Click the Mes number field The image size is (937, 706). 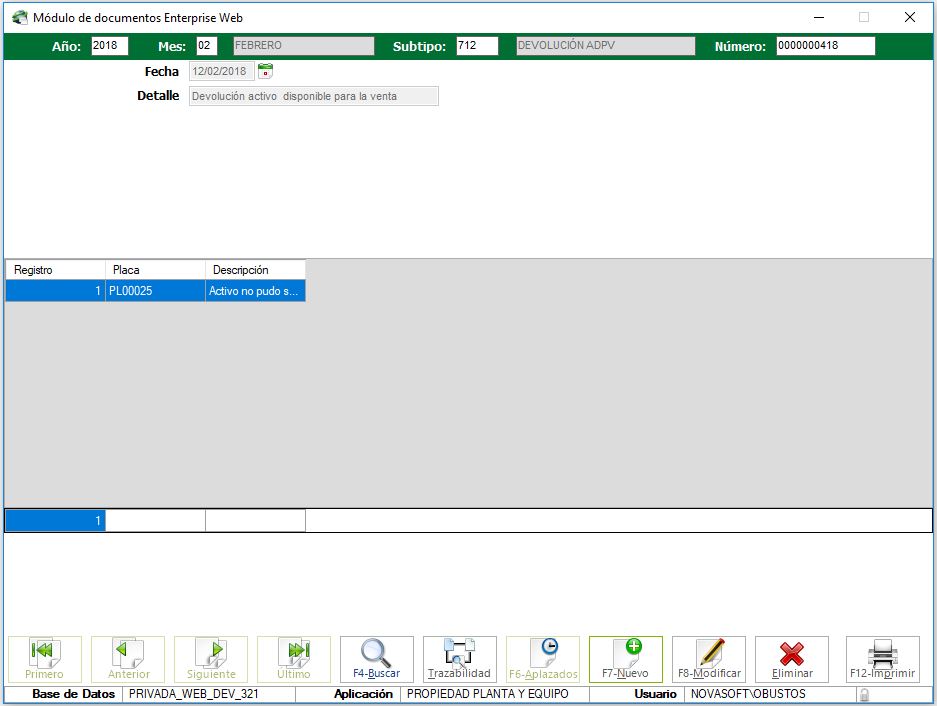coord(207,46)
